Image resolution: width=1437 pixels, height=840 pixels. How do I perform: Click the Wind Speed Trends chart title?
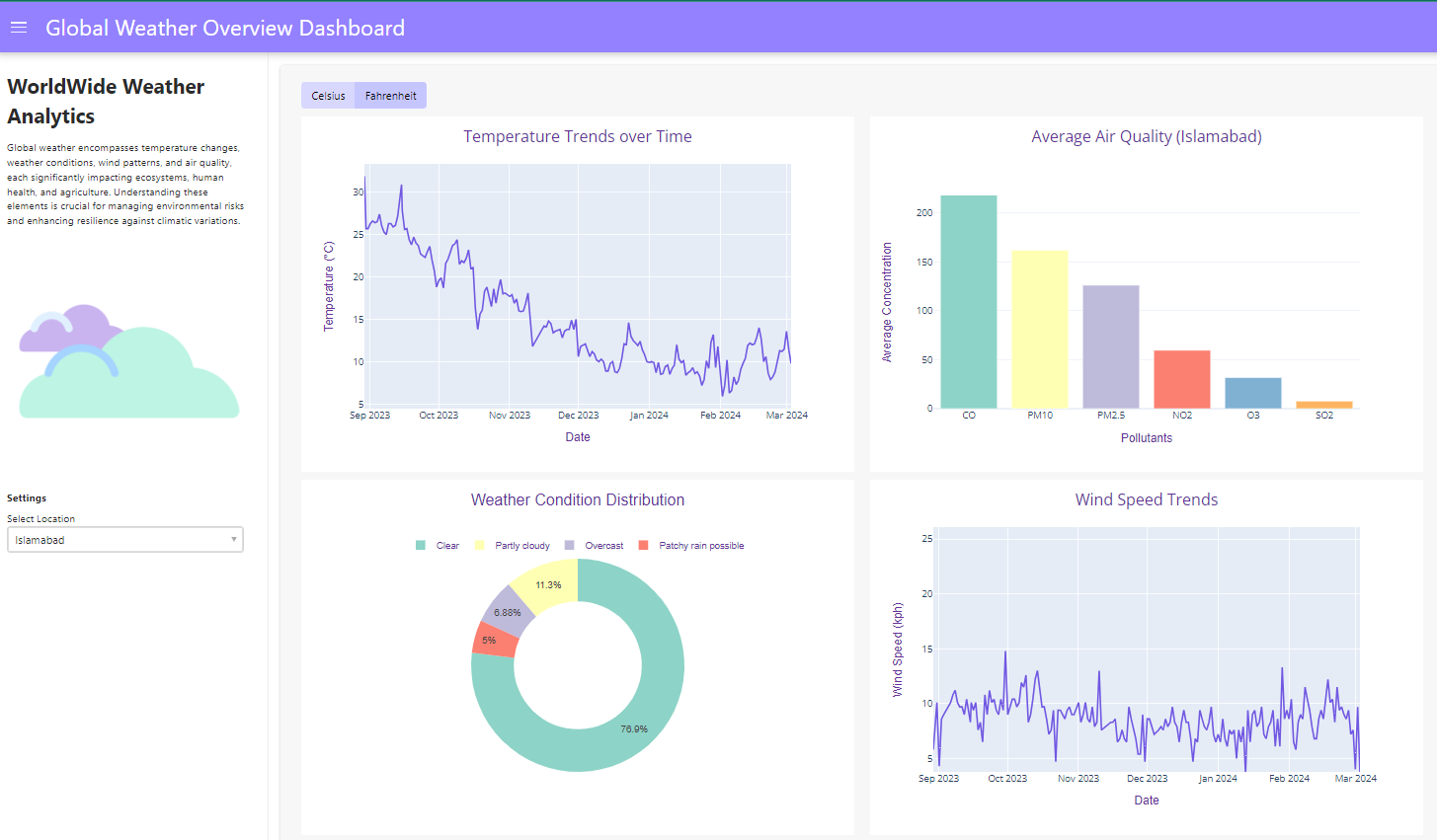point(1146,500)
